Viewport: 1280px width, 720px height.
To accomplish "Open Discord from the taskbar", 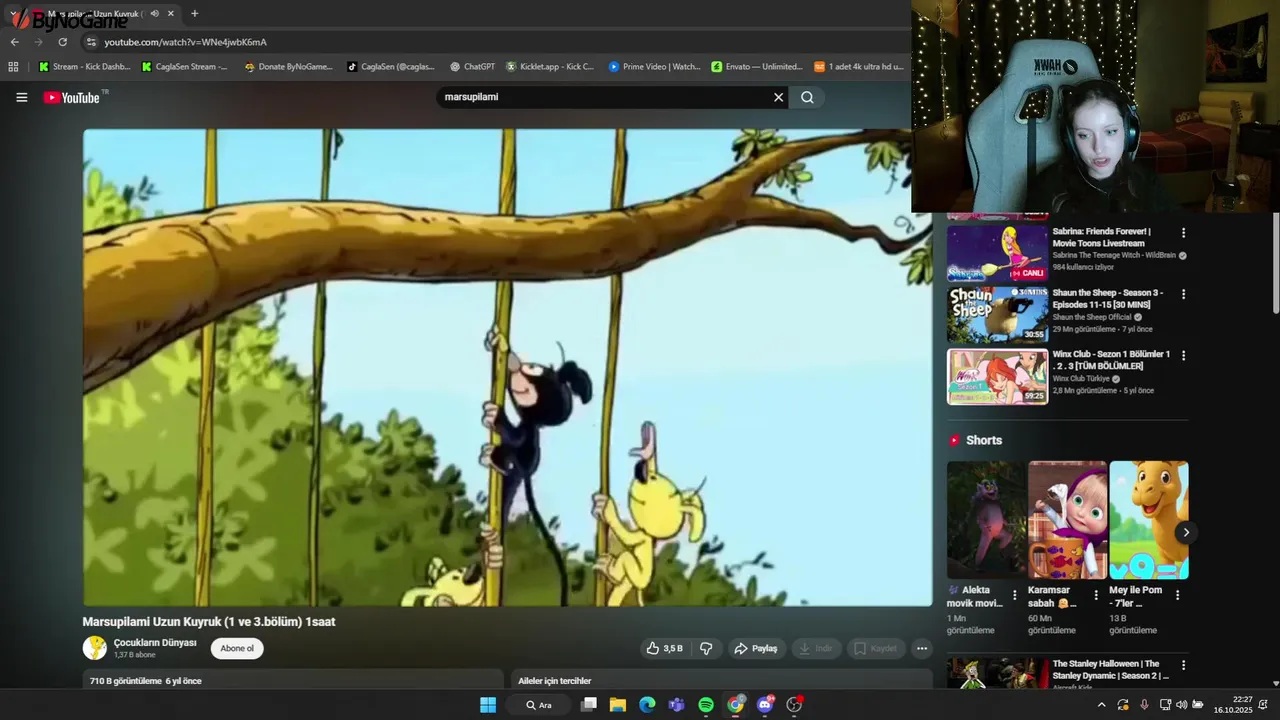I will pyautogui.click(x=765, y=705).
